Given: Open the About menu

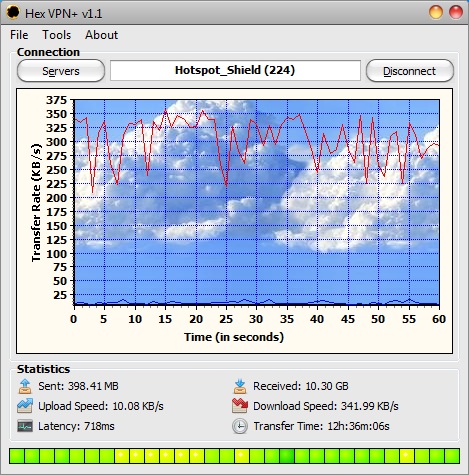Looking at the screenshot, I should coord(101,35).
